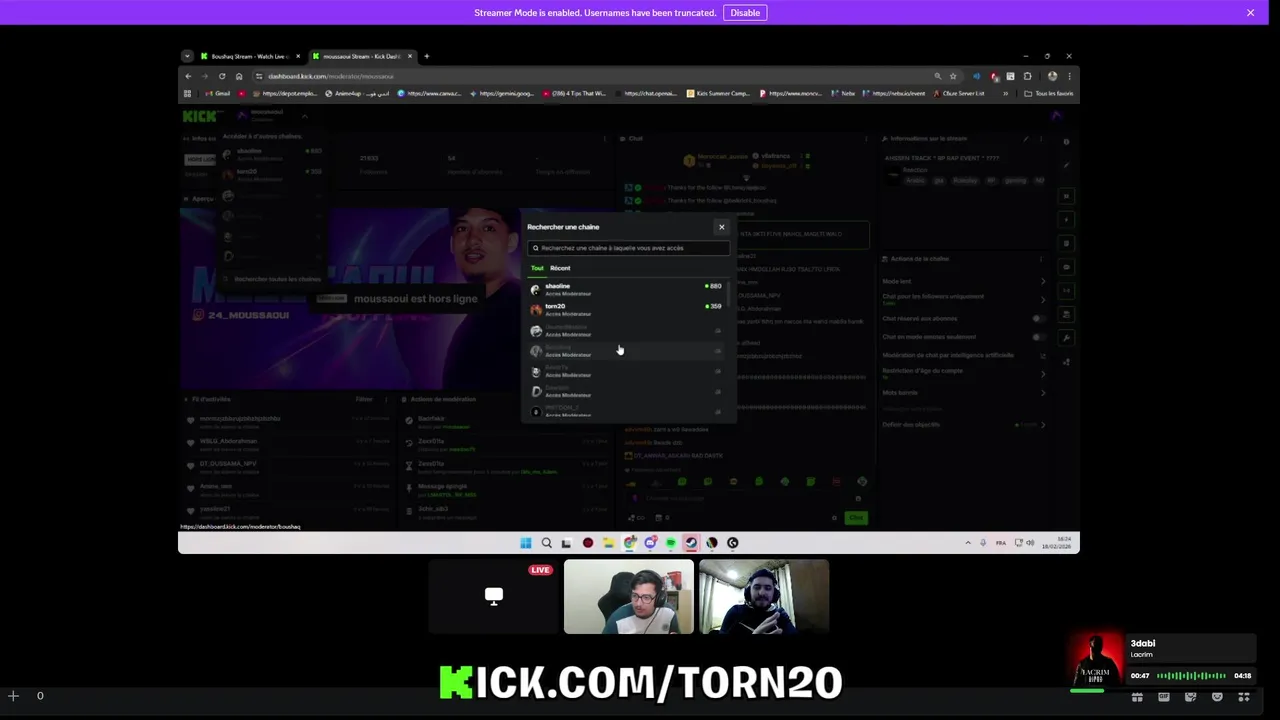Click the '3dabl' song widget waveform progress
The width and height of the screenshot is (1280, 720).
(1191, 676)
